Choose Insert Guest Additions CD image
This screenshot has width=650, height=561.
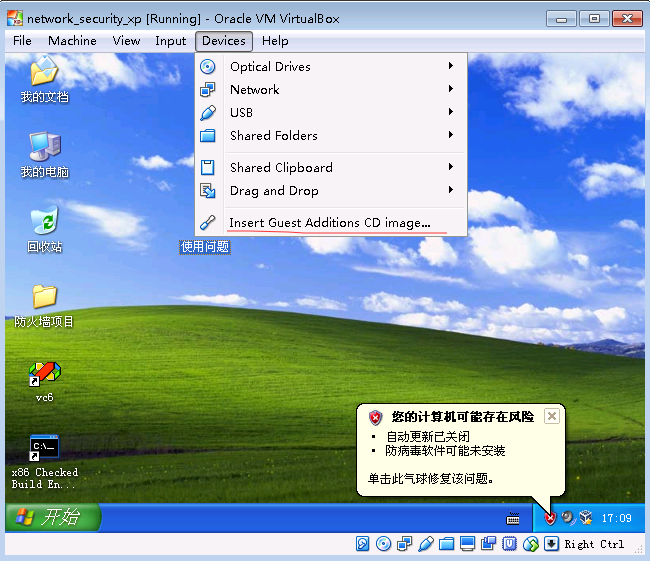click(x=331, y=223)
